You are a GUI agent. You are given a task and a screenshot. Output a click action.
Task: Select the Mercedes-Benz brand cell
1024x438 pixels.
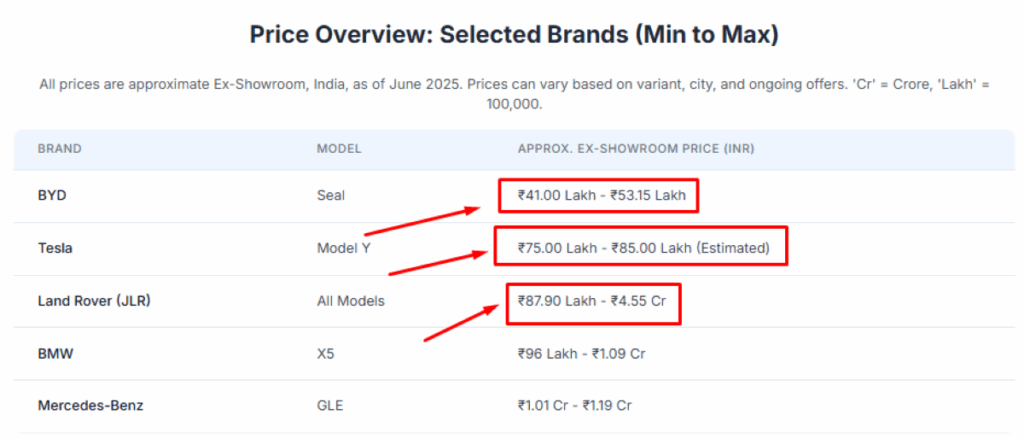[x=91, y=405]
